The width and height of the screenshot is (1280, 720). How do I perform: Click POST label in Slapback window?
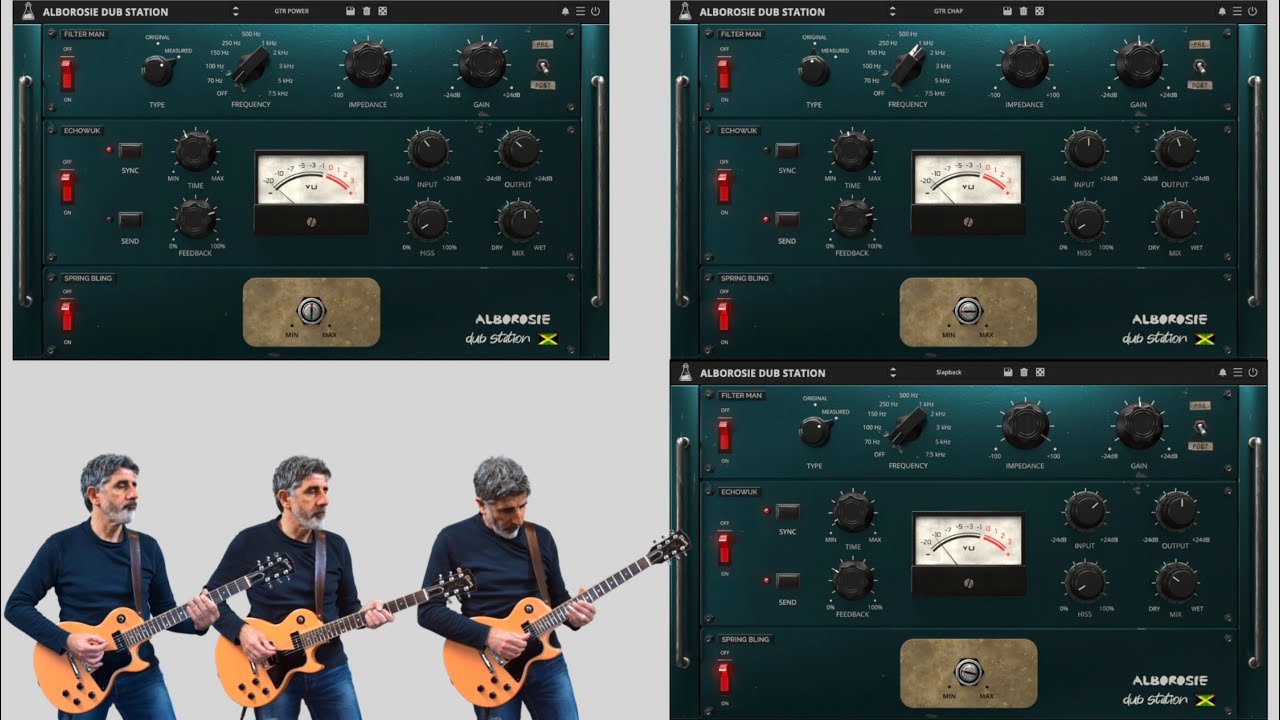(x=1200, y=446)
